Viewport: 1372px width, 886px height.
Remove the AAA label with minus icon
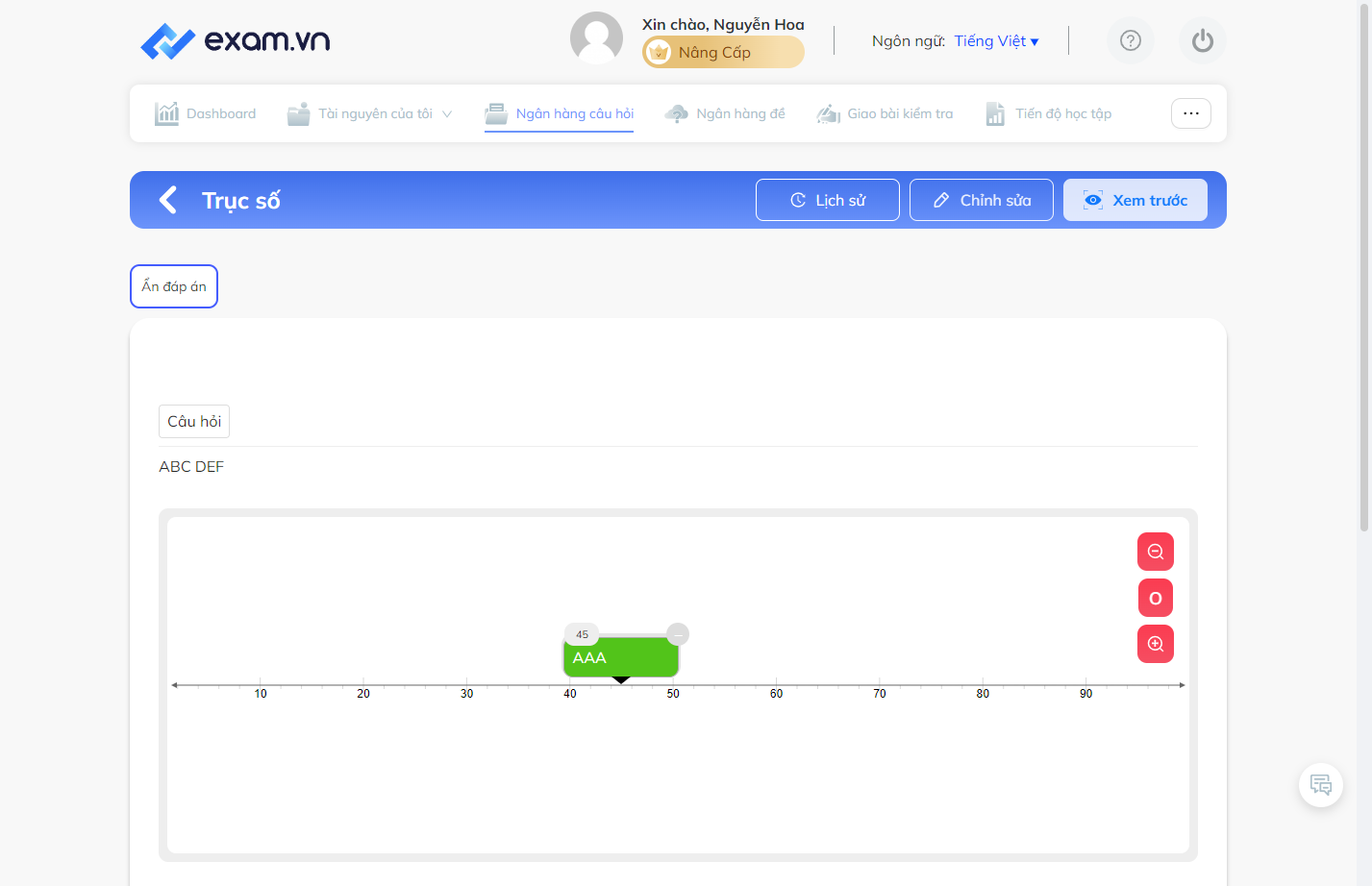(678, 634)
